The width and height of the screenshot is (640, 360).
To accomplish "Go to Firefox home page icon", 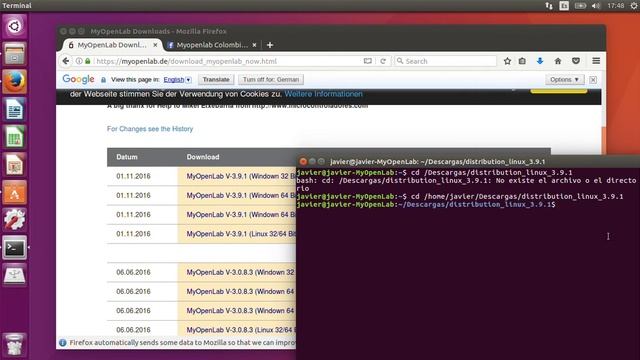I will [558, 61].
